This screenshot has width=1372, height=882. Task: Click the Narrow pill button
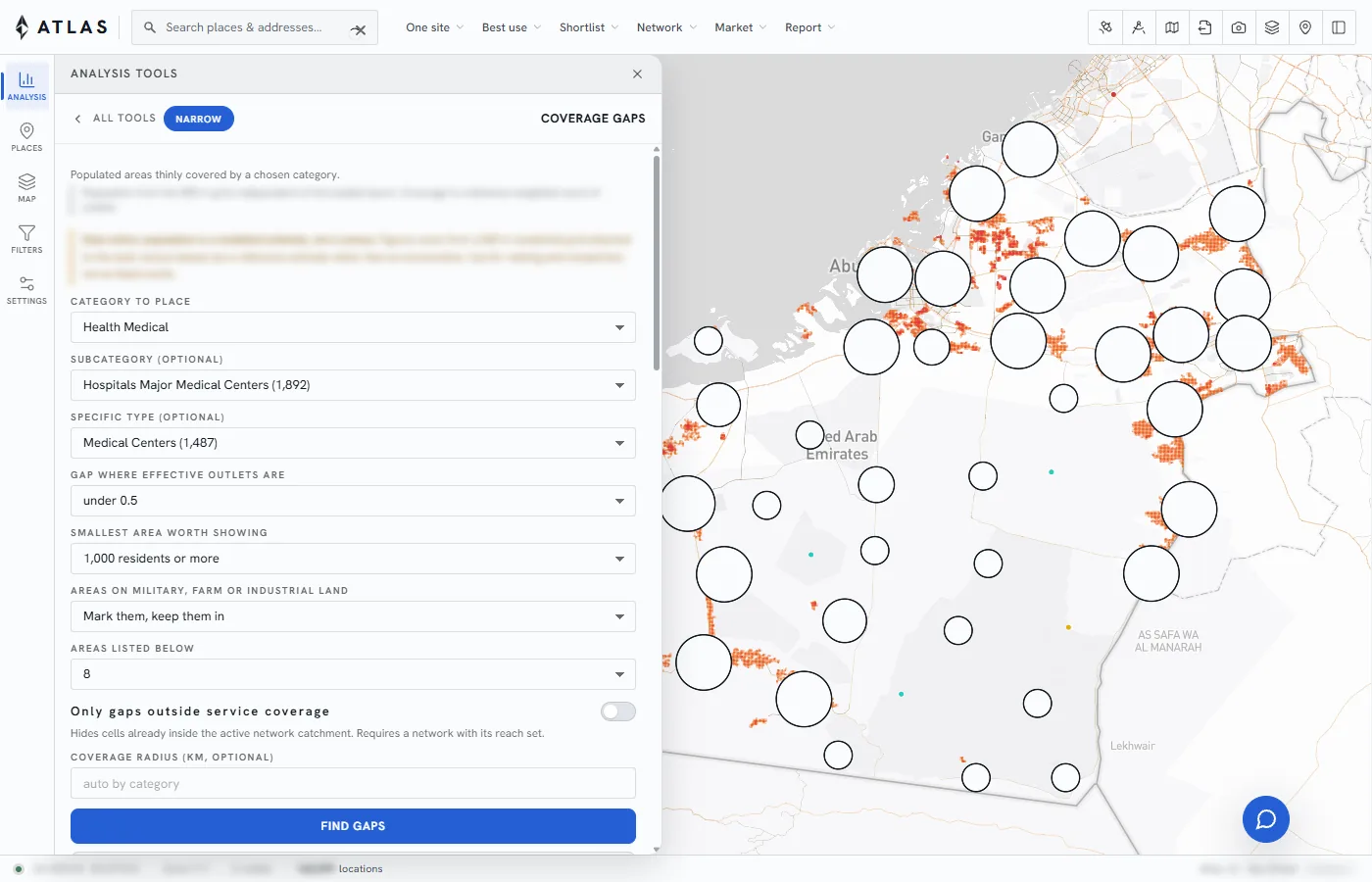(199, 119)
